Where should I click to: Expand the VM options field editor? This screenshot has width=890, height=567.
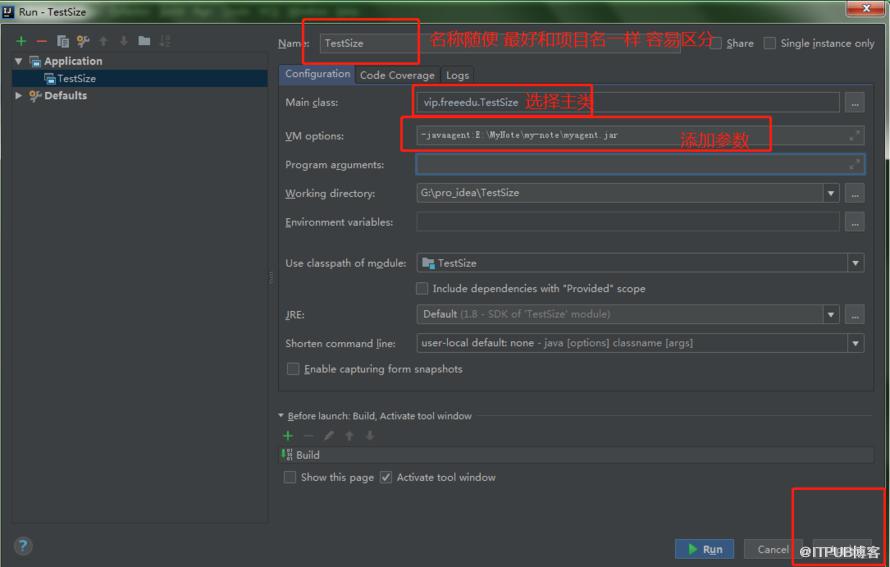pyautogui.click(x=854, y=136)
